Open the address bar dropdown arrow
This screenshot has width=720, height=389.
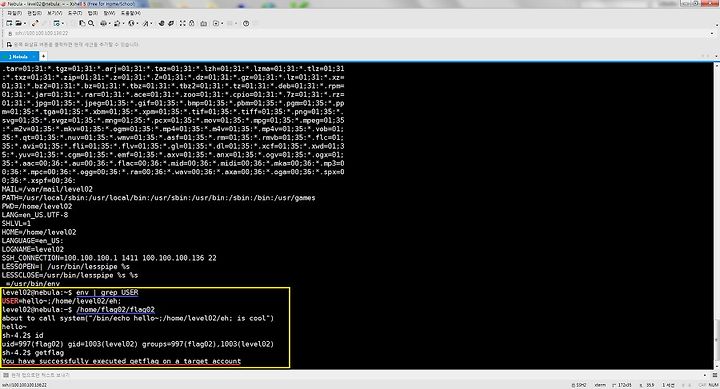click(x=712, y=34)
